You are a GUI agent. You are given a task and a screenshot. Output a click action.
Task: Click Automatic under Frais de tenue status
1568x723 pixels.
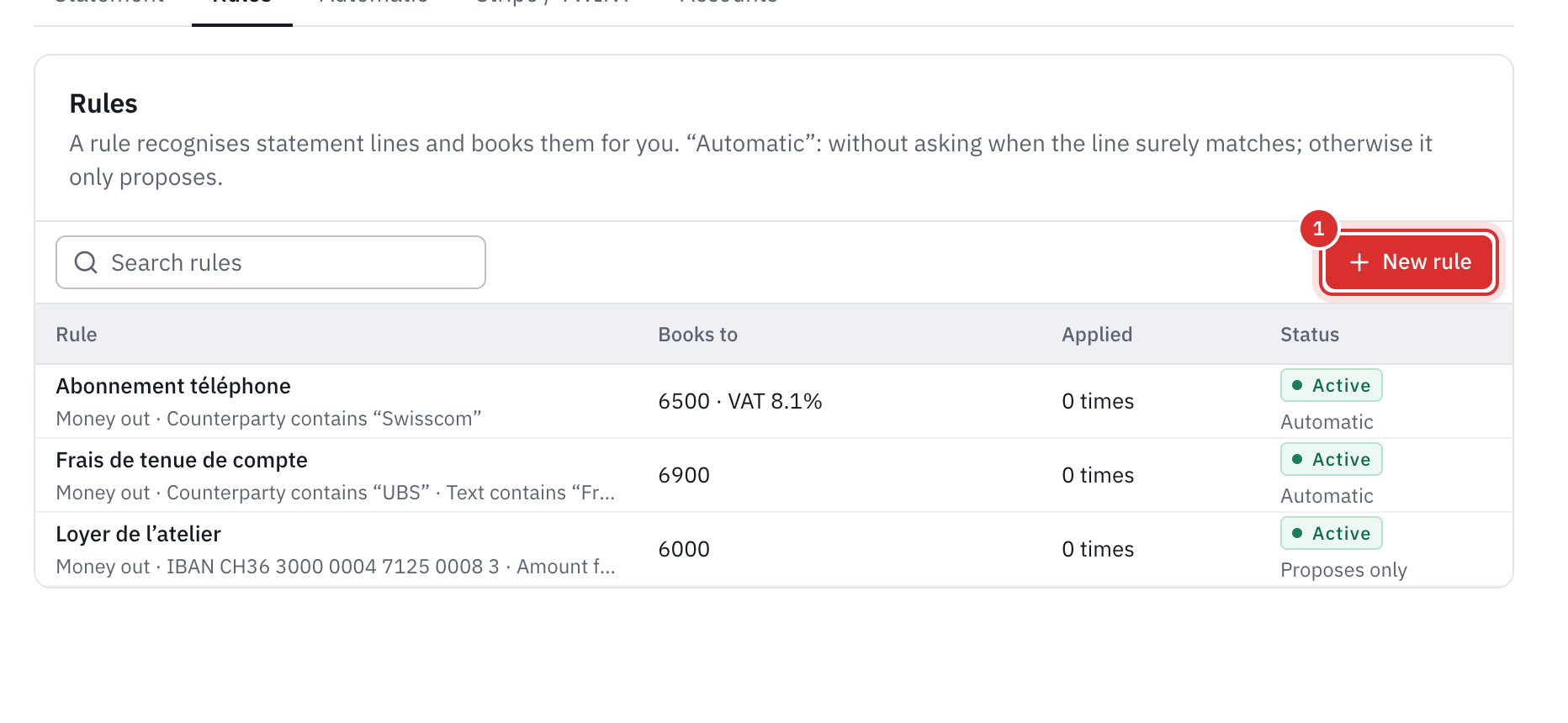click(x=1327, y=496)
